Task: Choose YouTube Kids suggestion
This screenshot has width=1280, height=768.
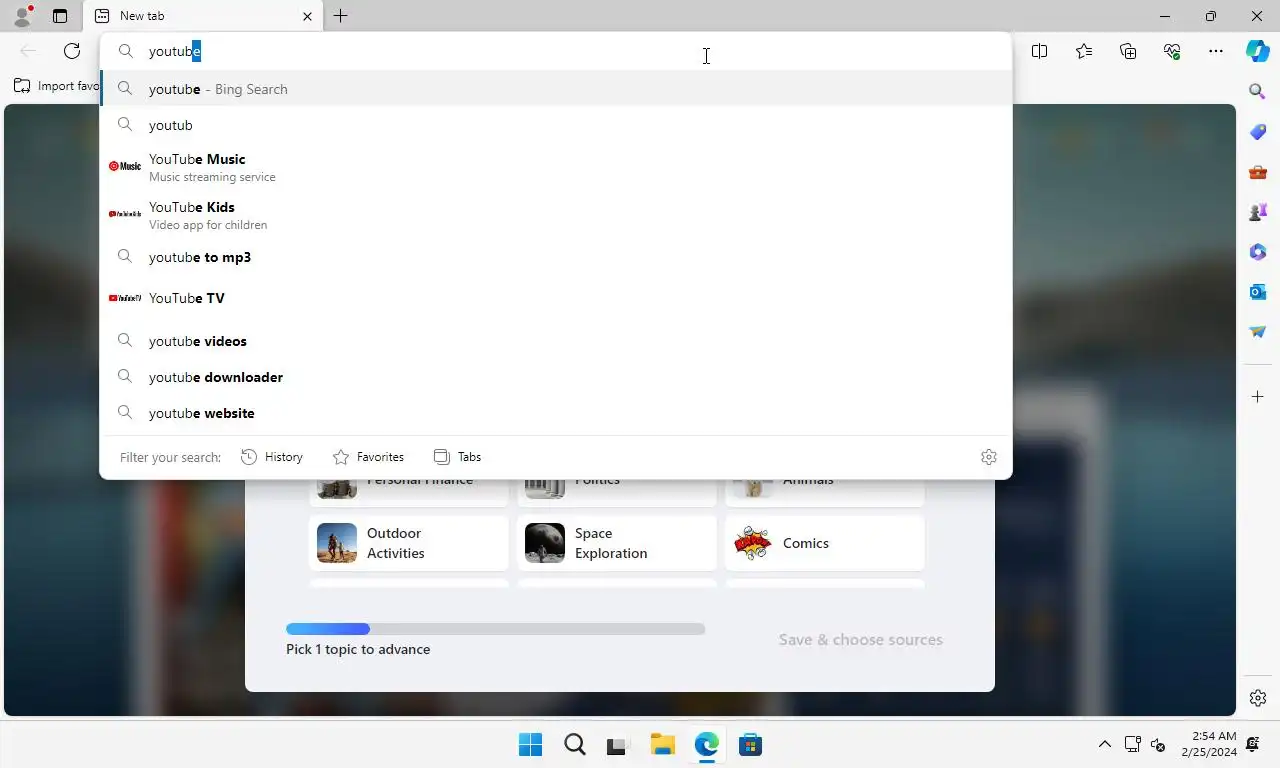Action: 556,214
